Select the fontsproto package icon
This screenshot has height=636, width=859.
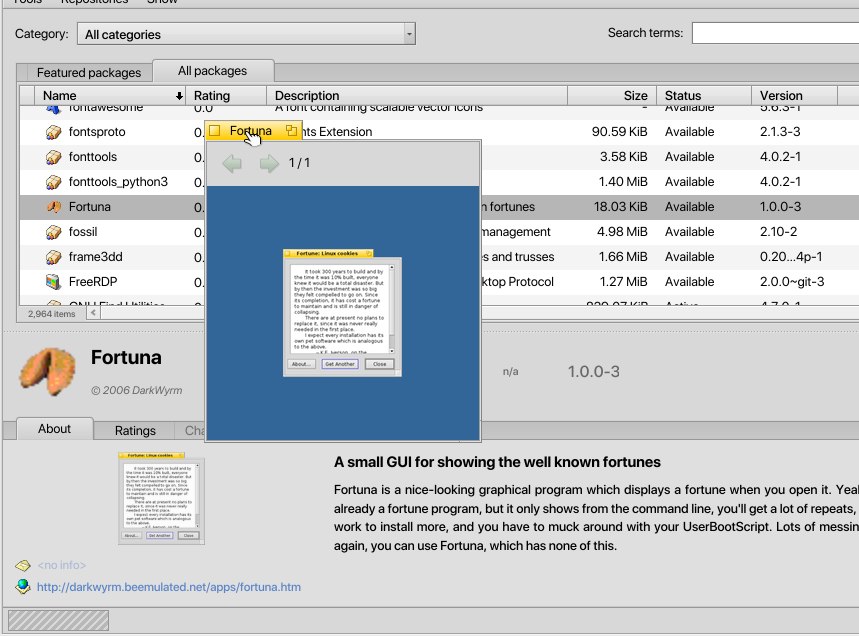pyautogui.click(x=53, y=132)
